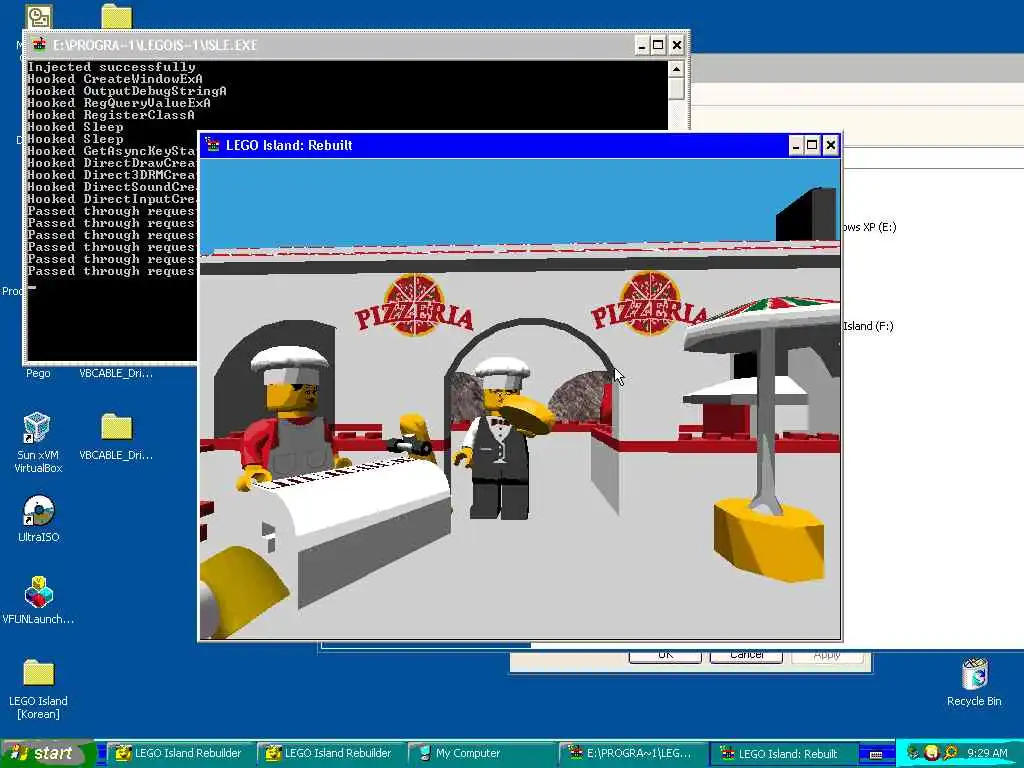The image size is (1024, 768).
Task: Click the PIZZERIA sign above the piano chef
Action: pos(414,307)
